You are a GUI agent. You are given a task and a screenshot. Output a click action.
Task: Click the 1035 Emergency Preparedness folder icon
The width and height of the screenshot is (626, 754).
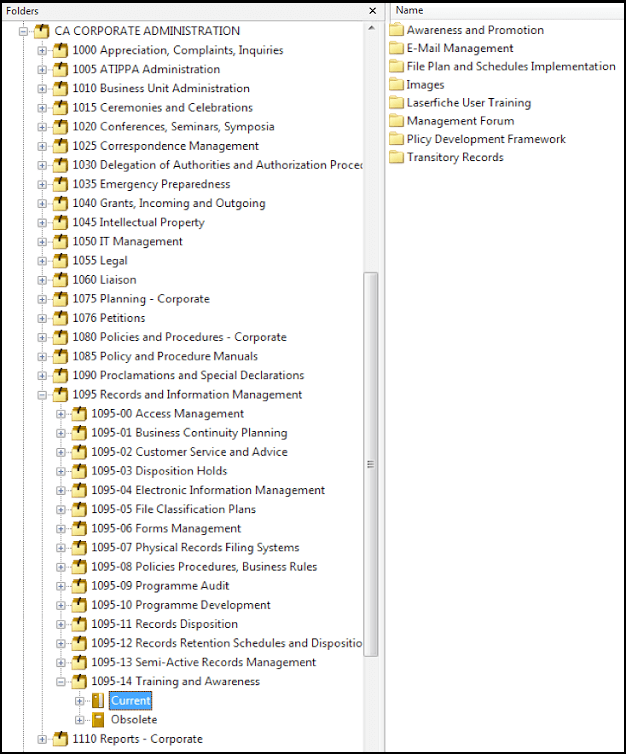[60, 184]
